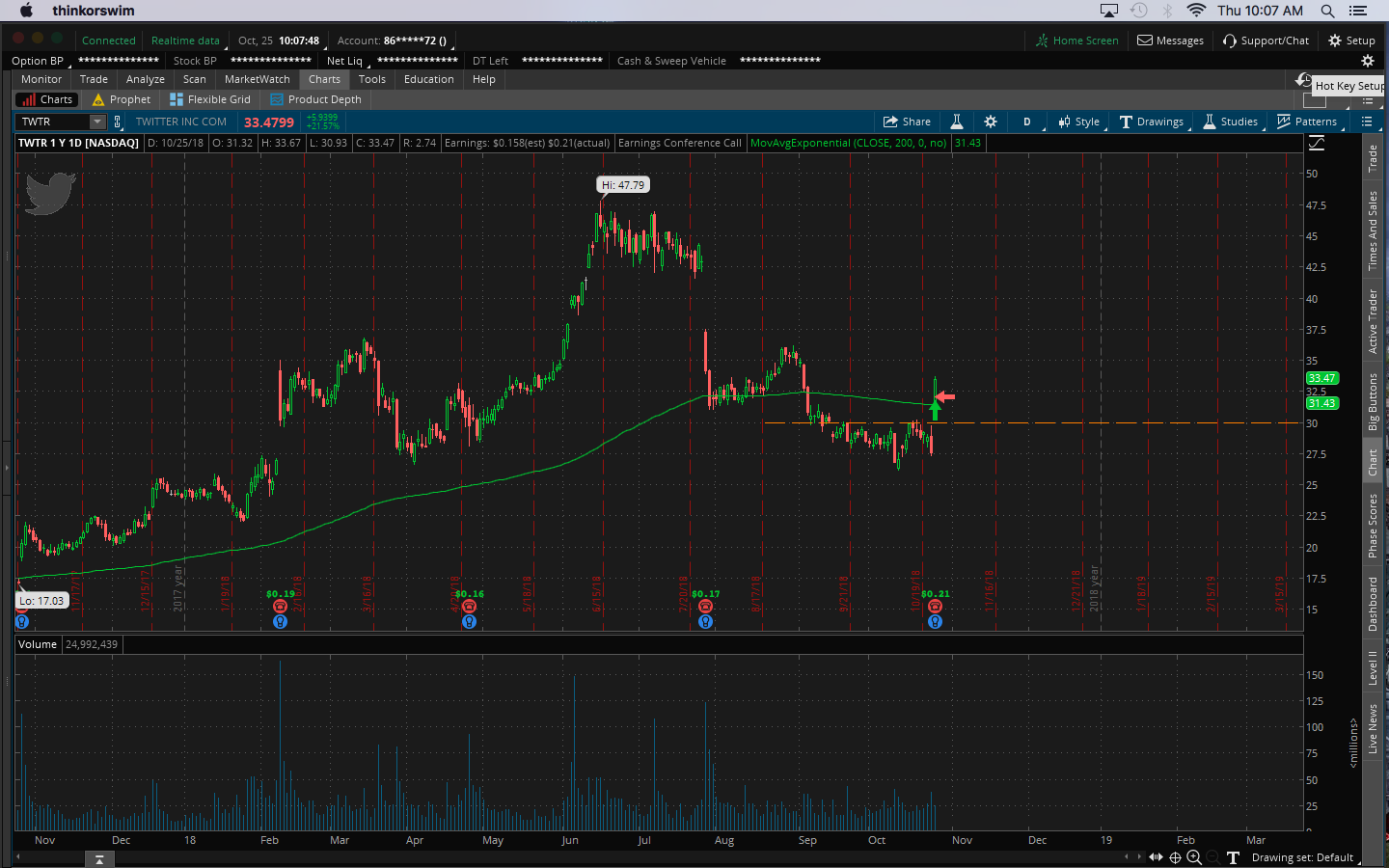Open the Style candlestick menu

coord(1078,122)
